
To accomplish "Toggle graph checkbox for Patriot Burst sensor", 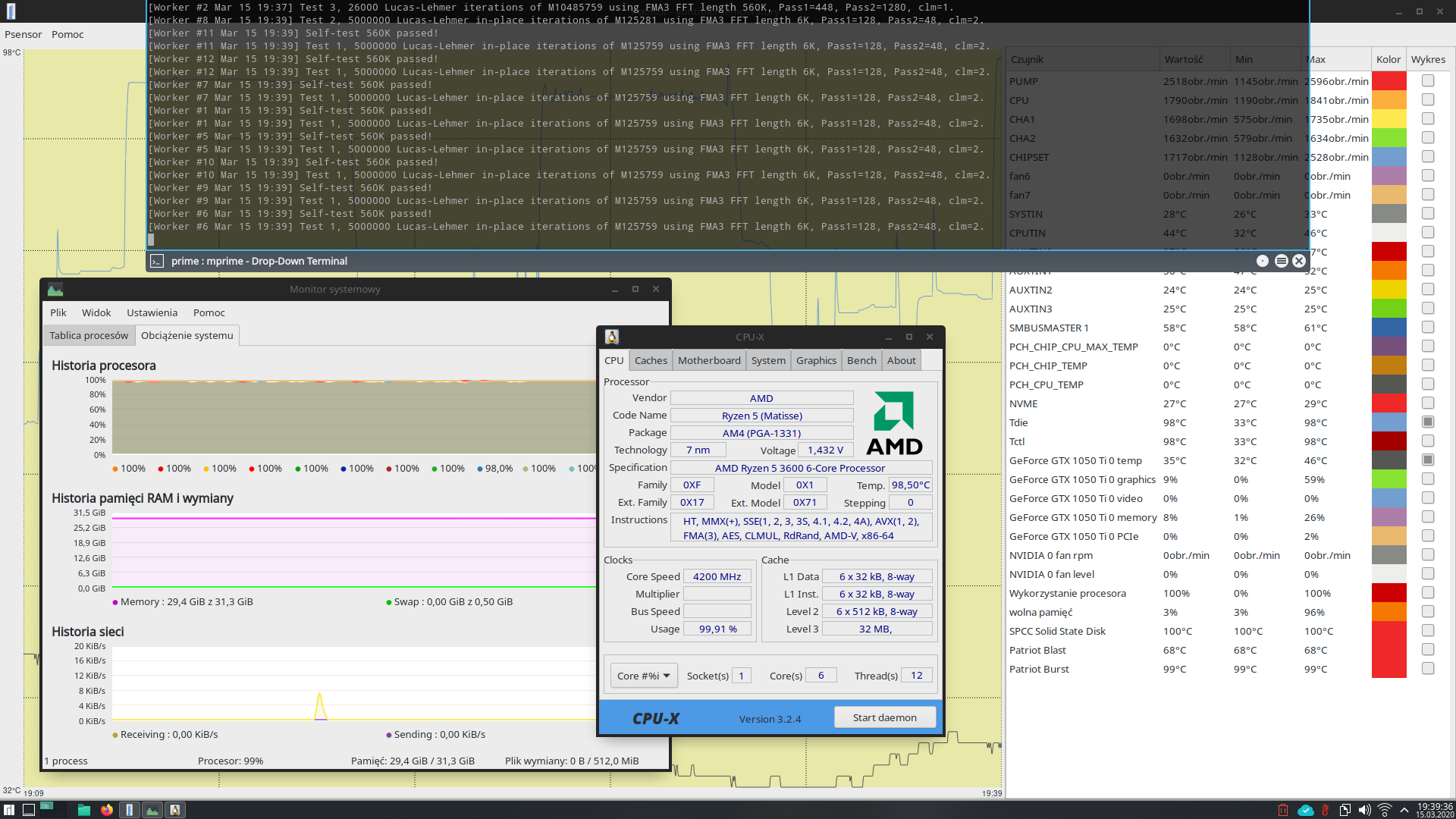I will [x=1428, y=668].
